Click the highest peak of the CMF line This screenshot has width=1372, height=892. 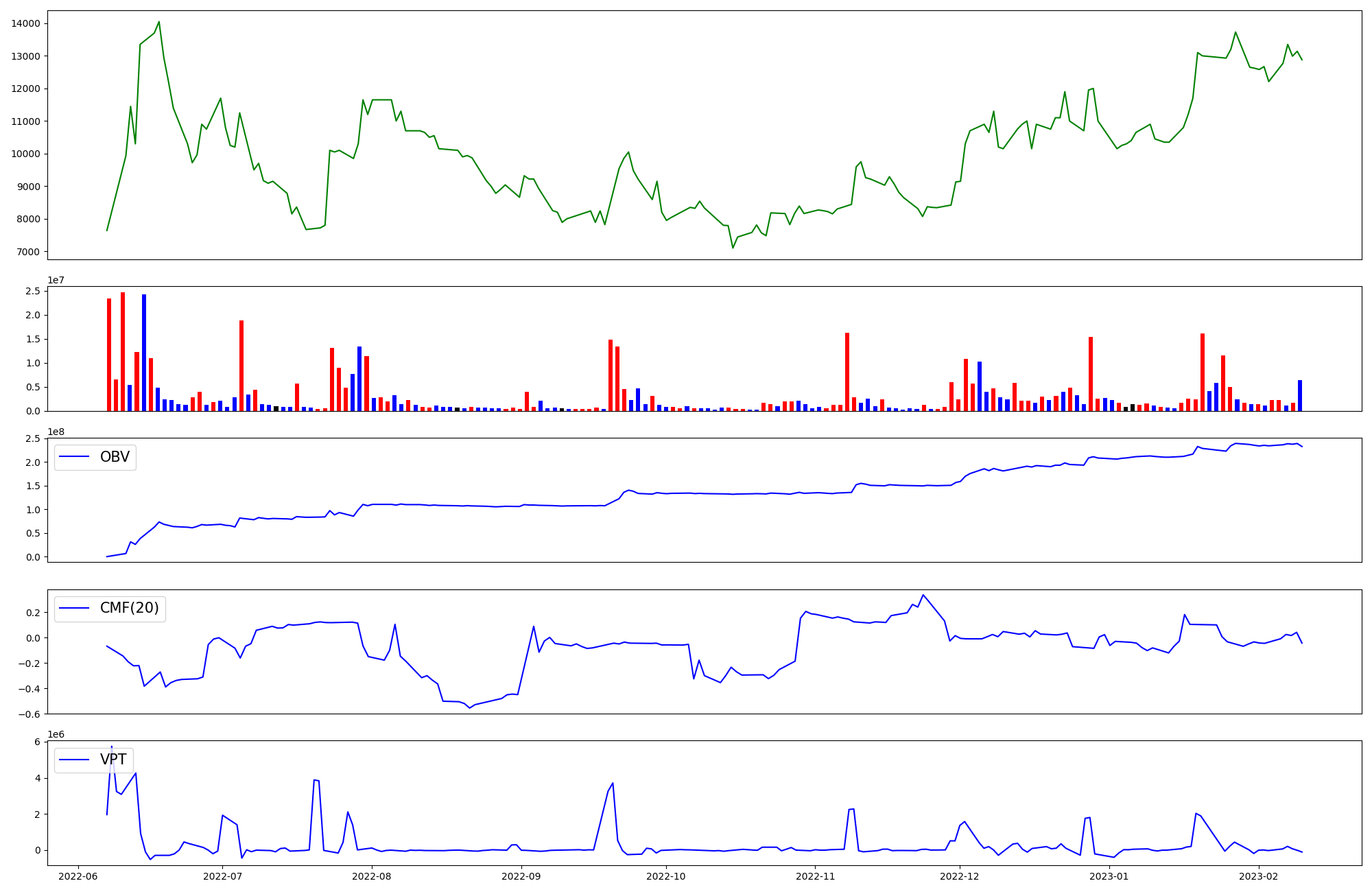(923, 595)
